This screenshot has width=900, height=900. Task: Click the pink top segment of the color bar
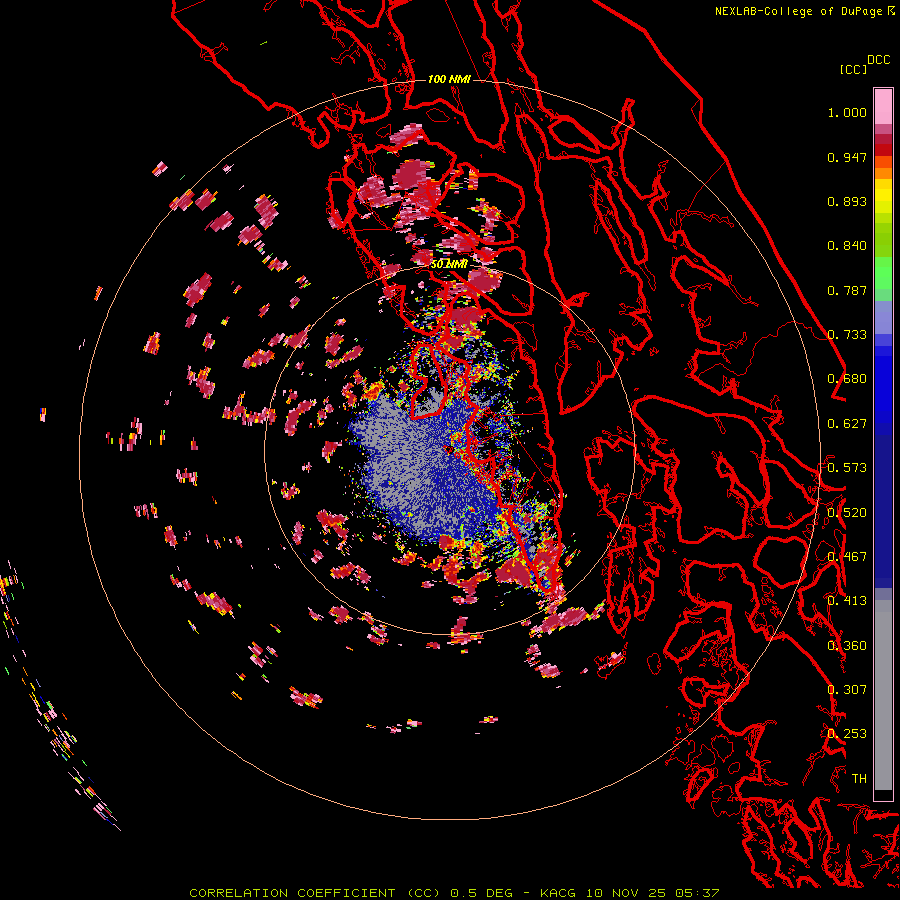(x=883, y=106)
